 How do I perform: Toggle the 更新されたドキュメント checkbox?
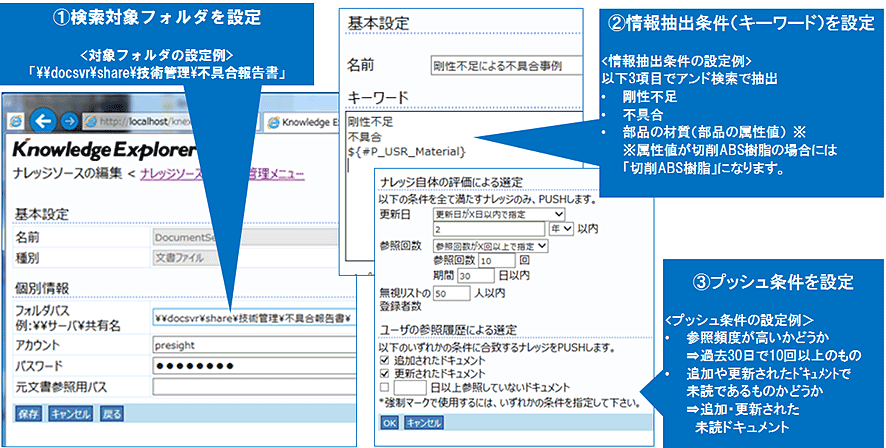pos(385,373)
